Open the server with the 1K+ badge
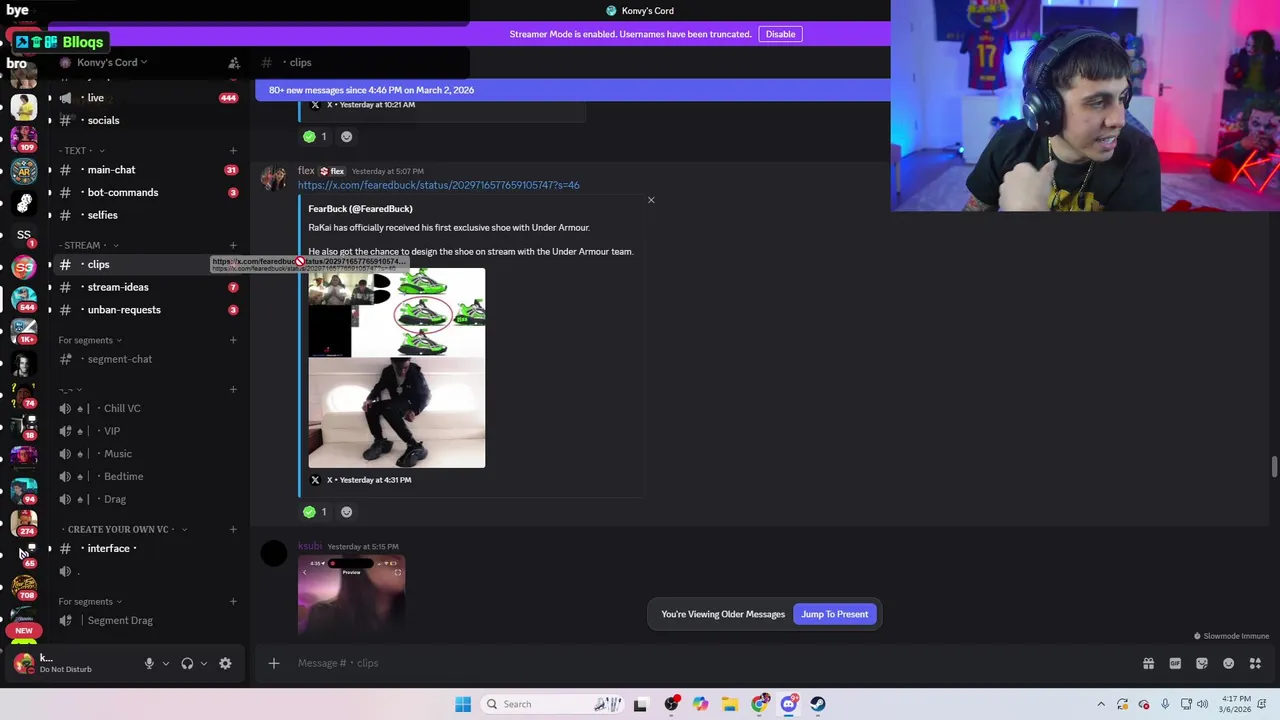This screenshot has width=1280, height=720. point(24,330)
